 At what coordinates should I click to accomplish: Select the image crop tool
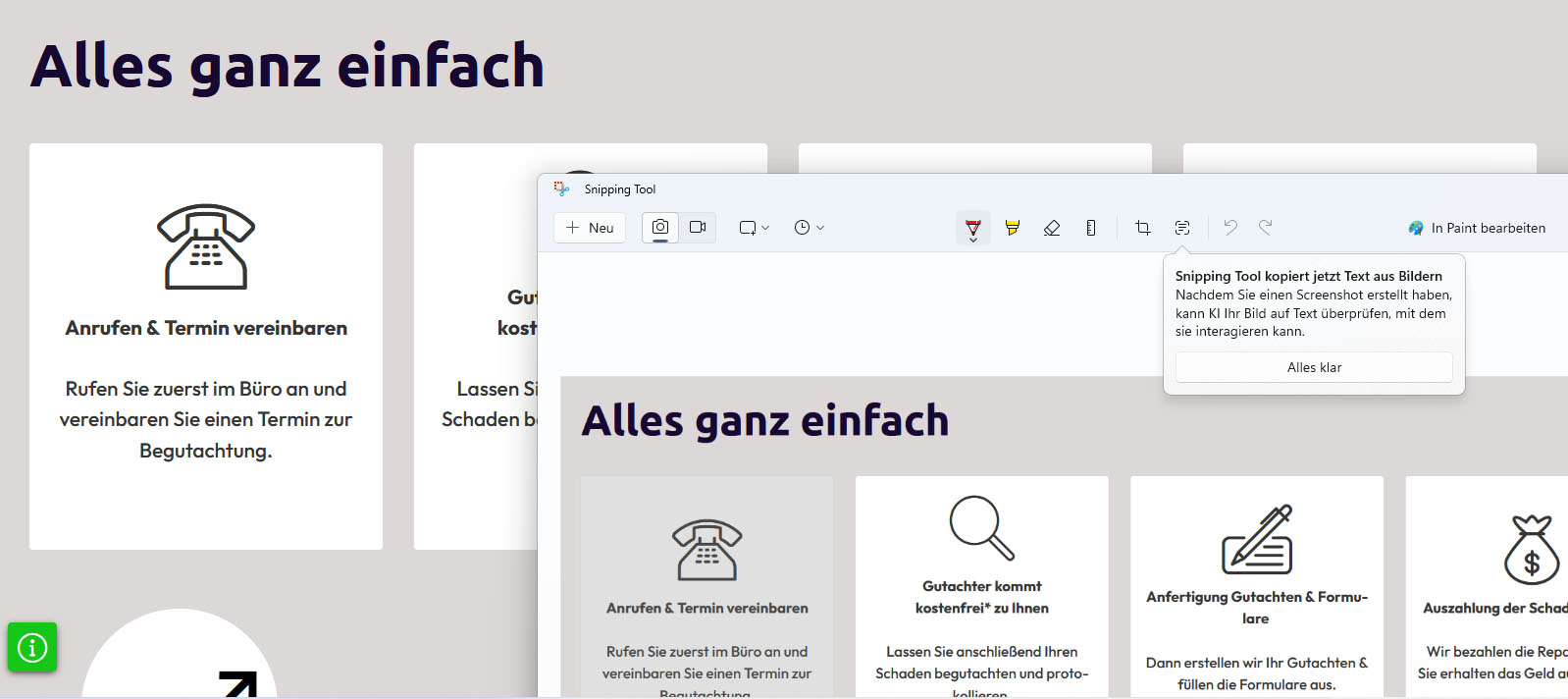coord(1143,228)
